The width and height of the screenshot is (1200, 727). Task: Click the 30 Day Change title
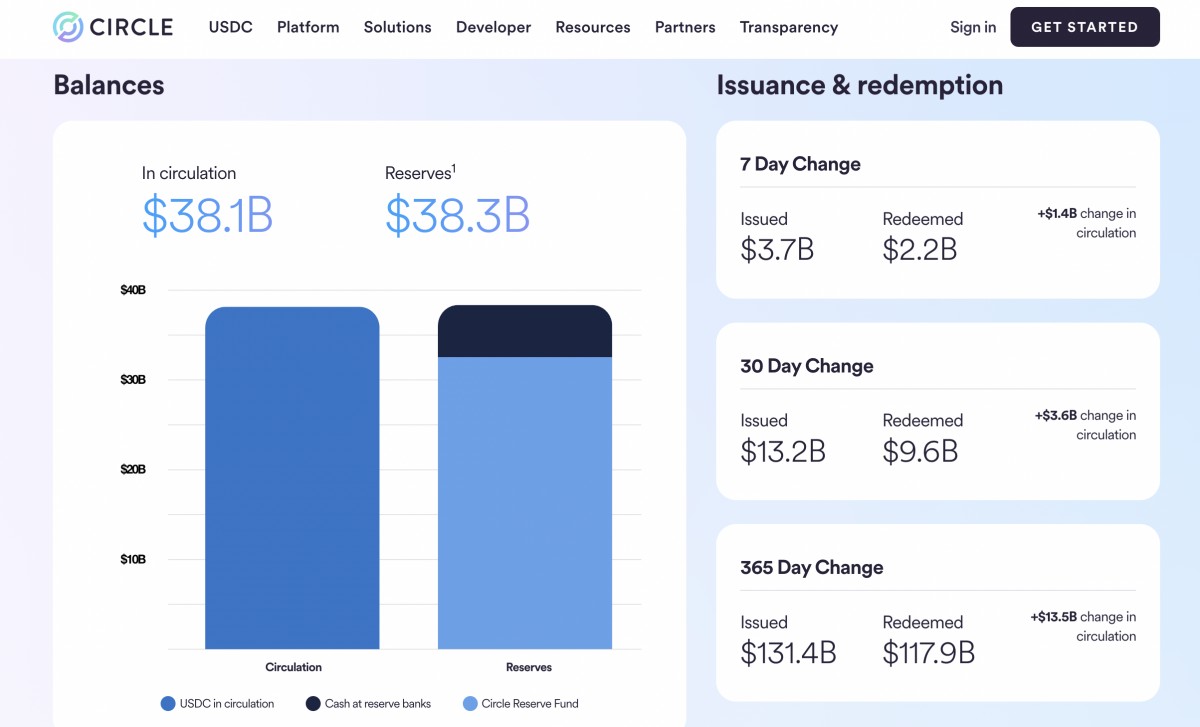pyautogui.click(x=807, y=366)
